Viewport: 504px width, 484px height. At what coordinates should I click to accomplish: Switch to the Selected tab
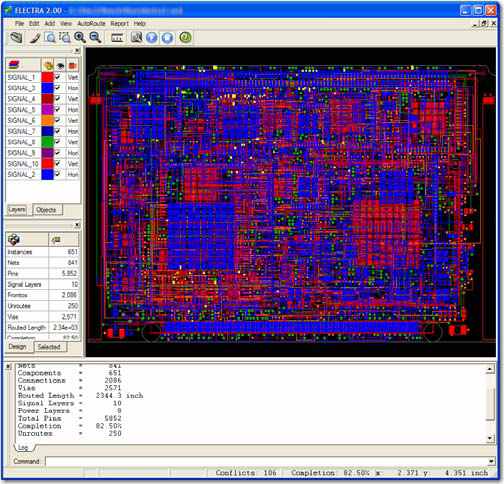pos(49,347)
